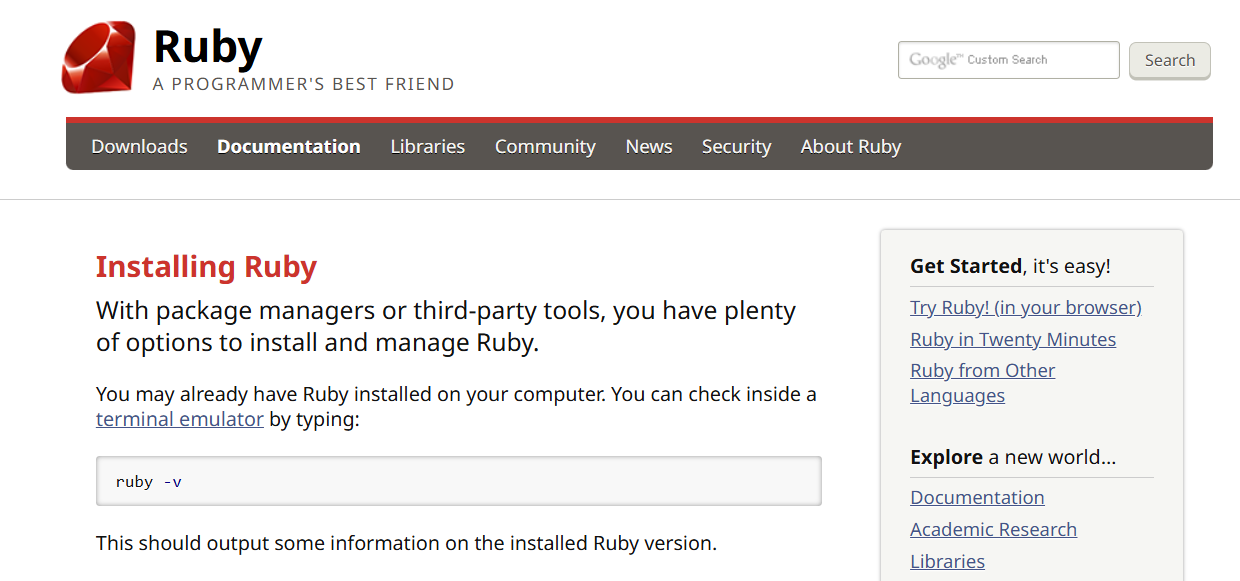Click the A Programmer's Best Friend tagline

pos(304,84)
